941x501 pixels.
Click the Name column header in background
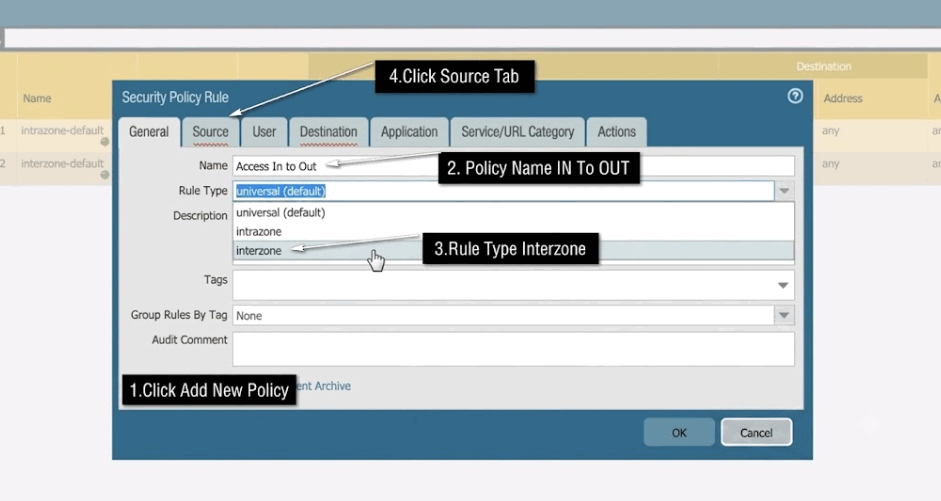[37, 98]
